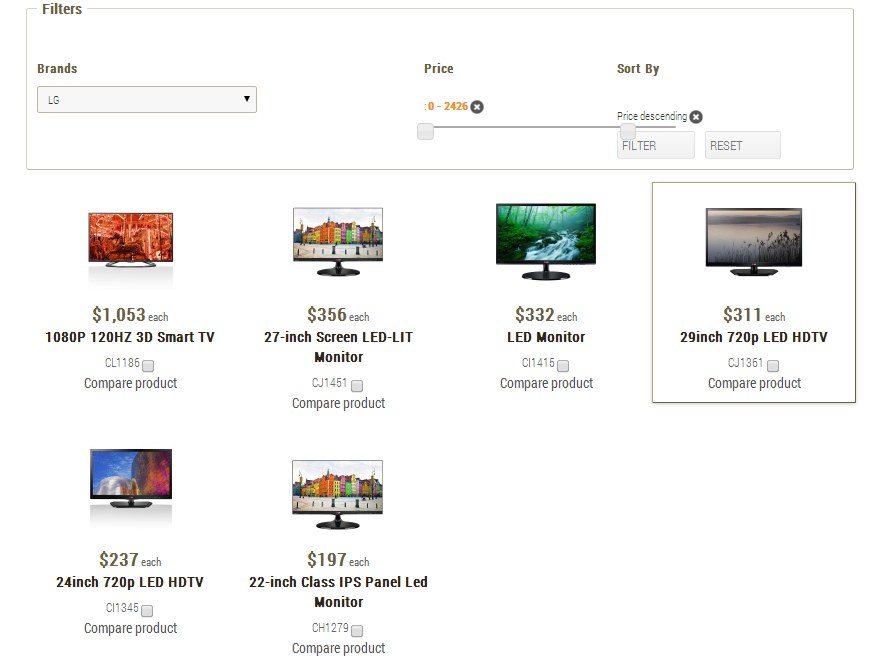
Task: Remove the Price descending sort option
Action: click(x=695, y=117)
